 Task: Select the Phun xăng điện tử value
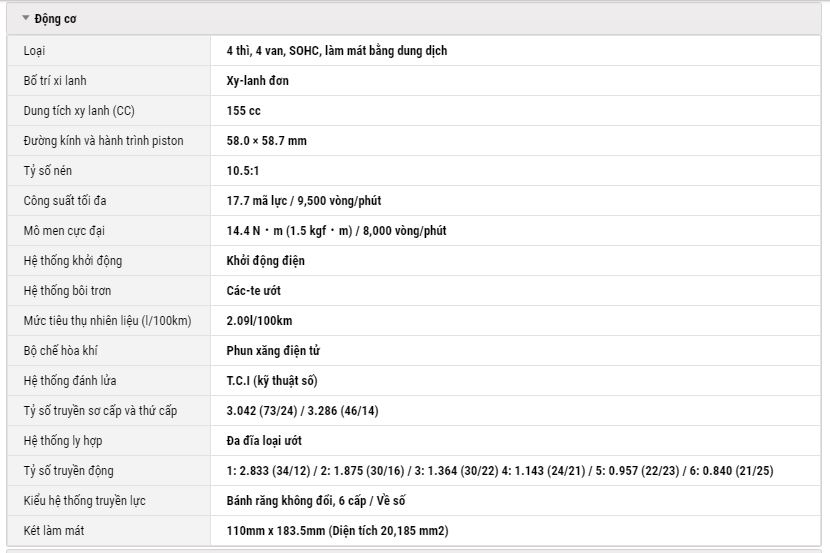273,351
